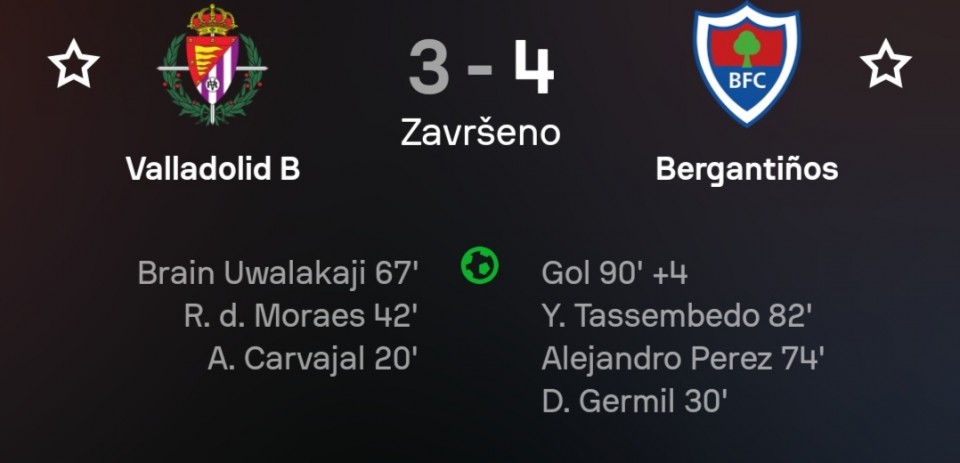Open scorer Brain Uwalakaji 67'
The image size is (960, 463).
pyautogui.click(x=278, y=273)
